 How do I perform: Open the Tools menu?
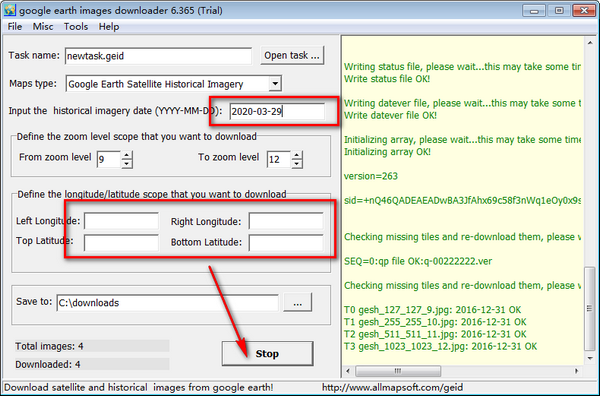76,27
